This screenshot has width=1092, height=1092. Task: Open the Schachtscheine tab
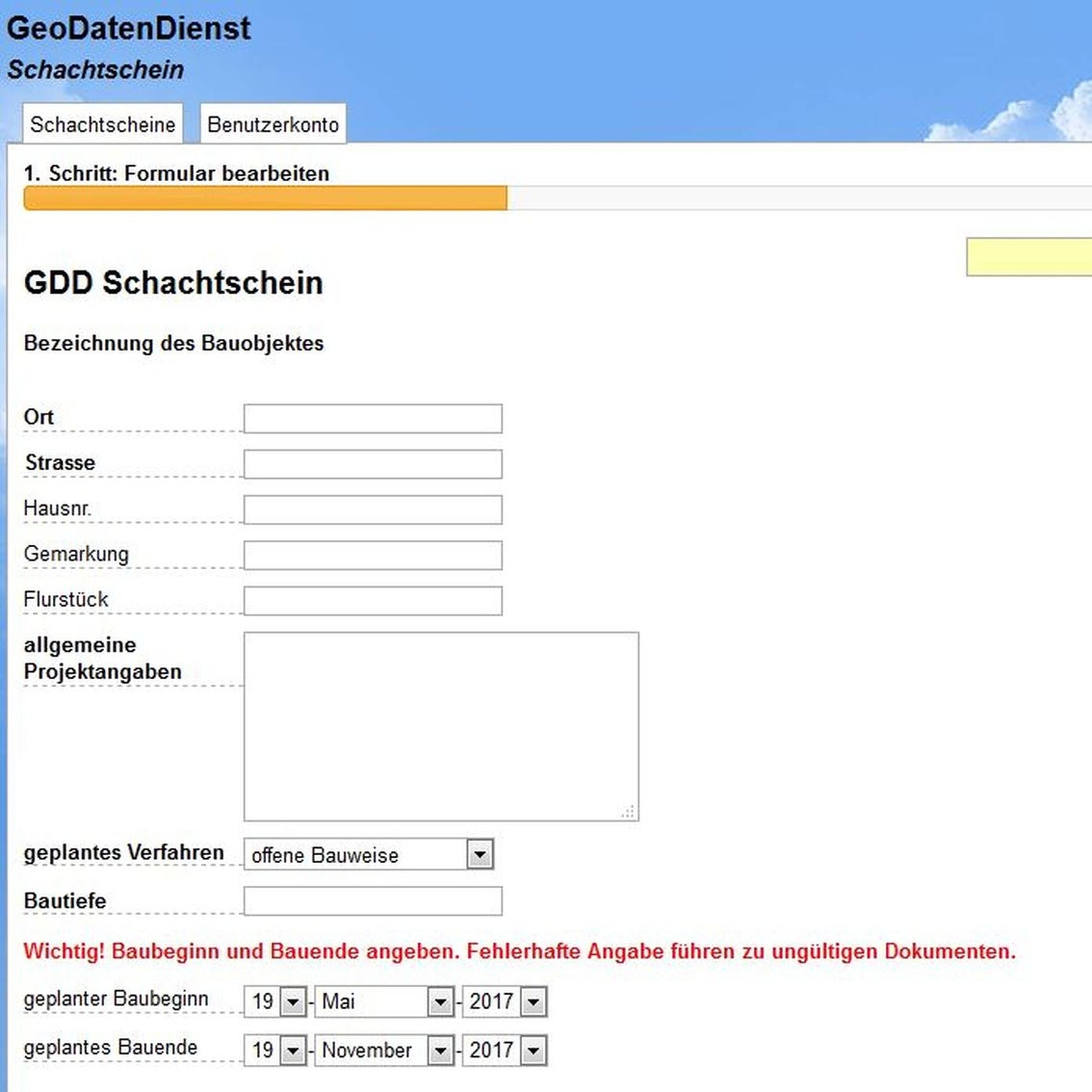[102, 124]
